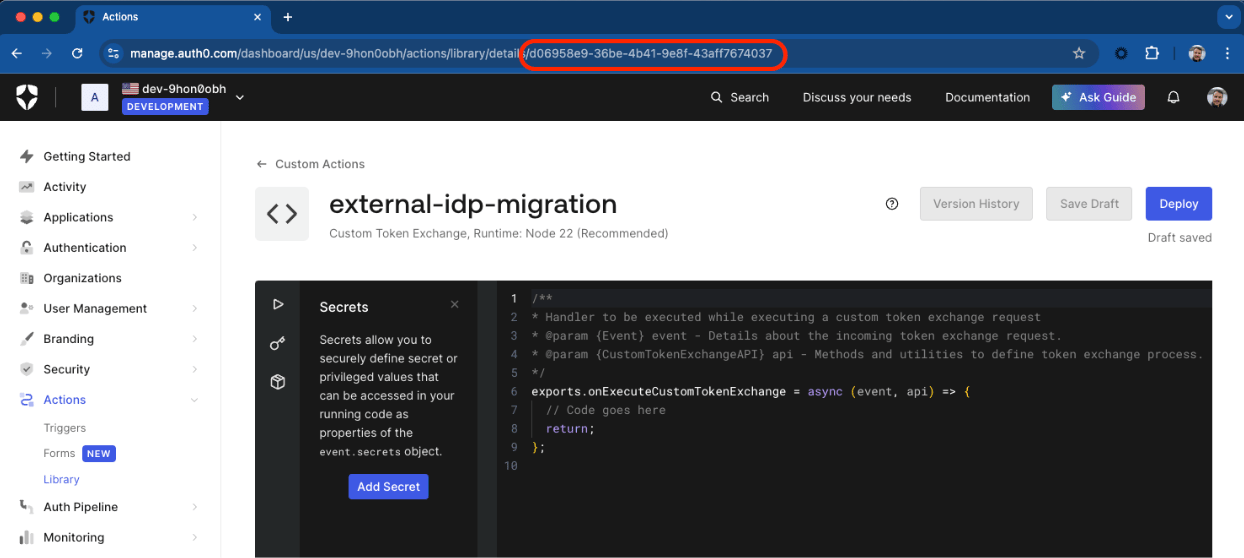Open the Dependencies cube icon
This screenshot has height=558, width=1244.
(x=278, y=382)
